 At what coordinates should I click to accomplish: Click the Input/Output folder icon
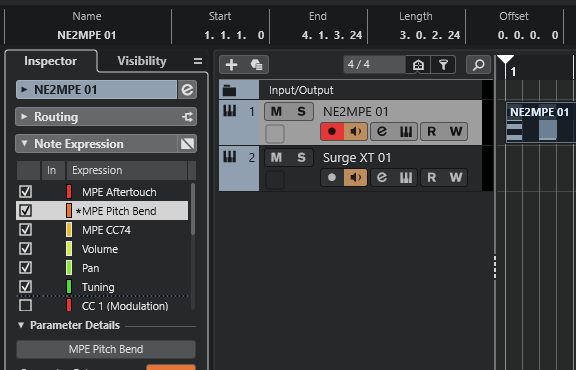230,90
